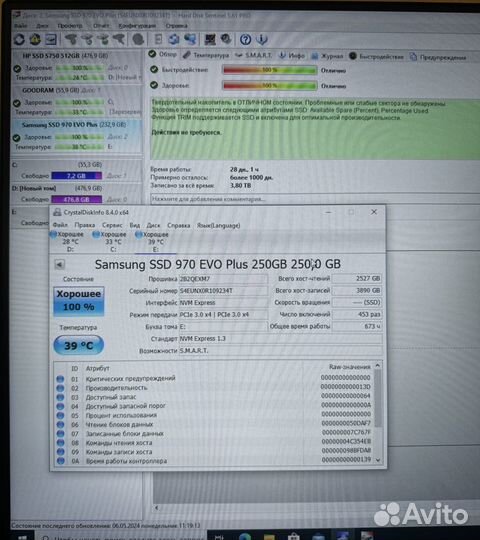480x540 pixels.
Task: Switch to the Журнал tab
Action: tap(327, 56)
